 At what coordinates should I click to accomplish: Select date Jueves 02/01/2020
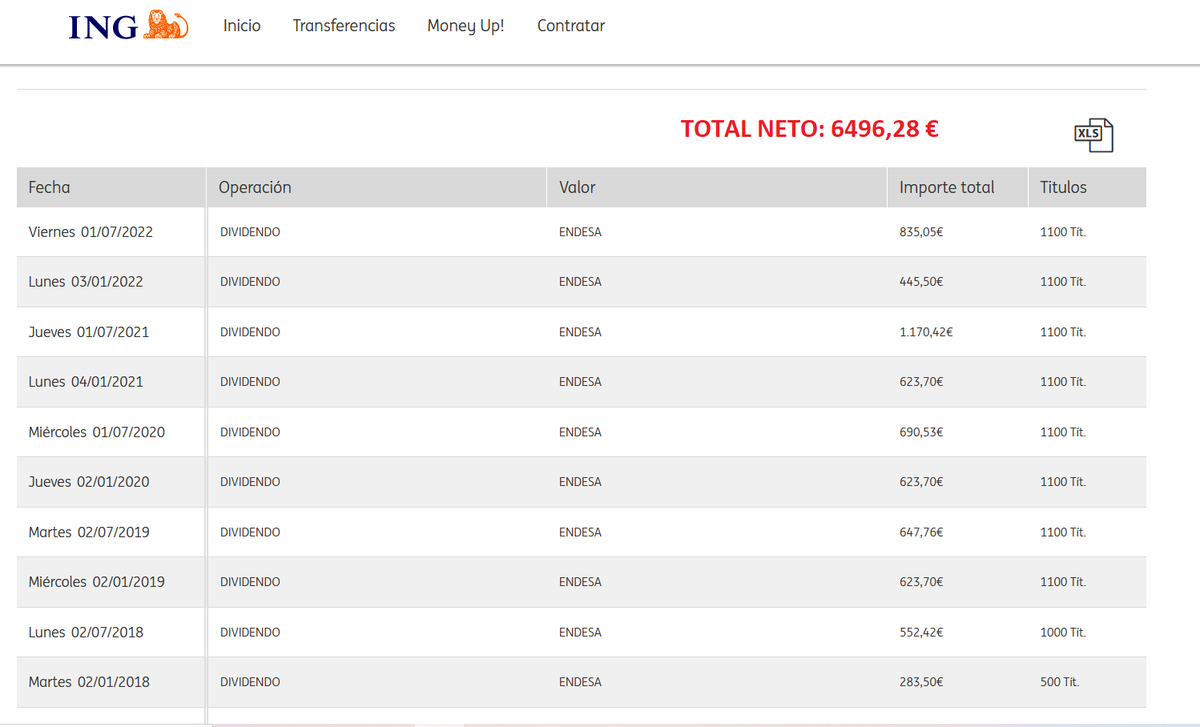point(89,482)
